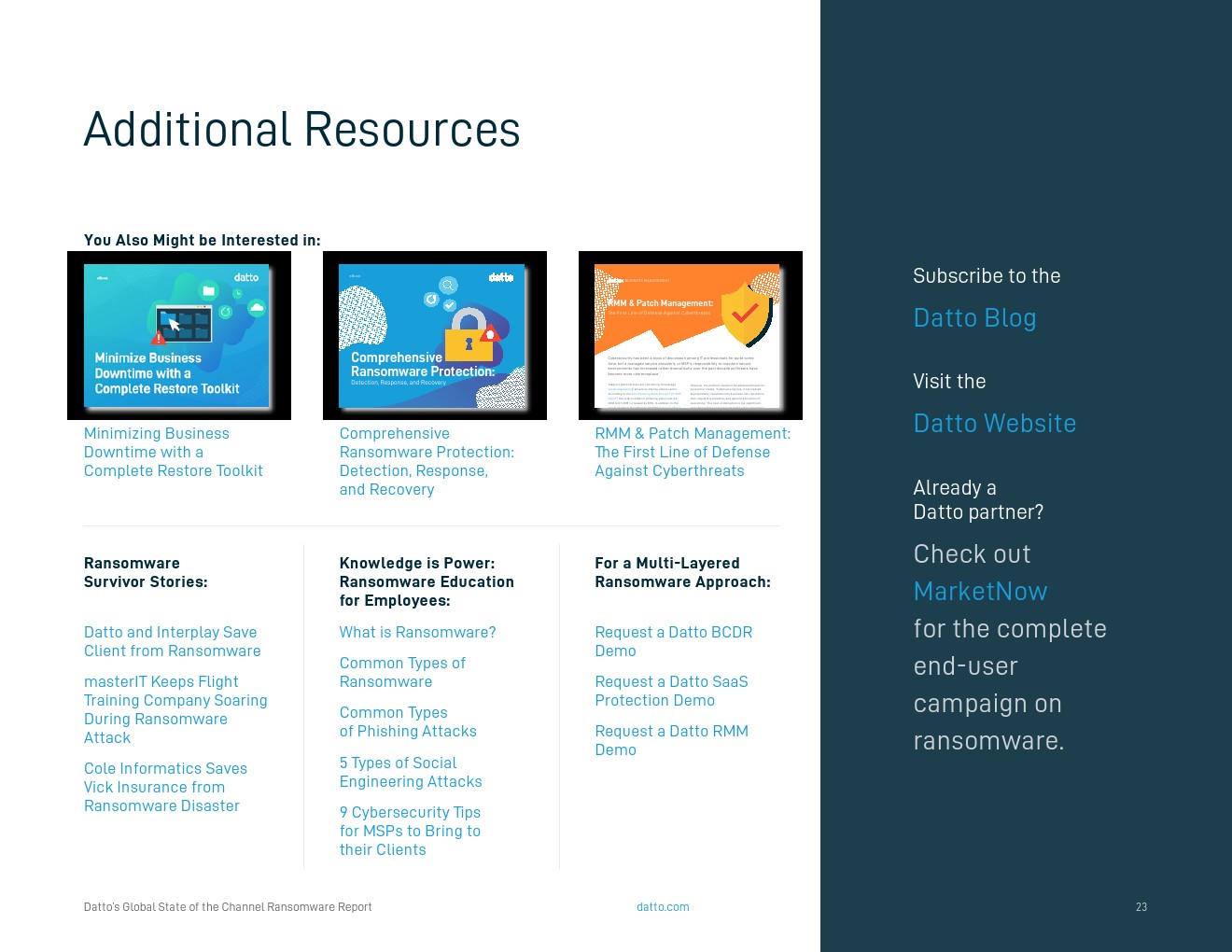The height and width of the screenshot is (952, 1232).
Task: Request a Datto BCDR Demo
Action: (x=673, y=642)
